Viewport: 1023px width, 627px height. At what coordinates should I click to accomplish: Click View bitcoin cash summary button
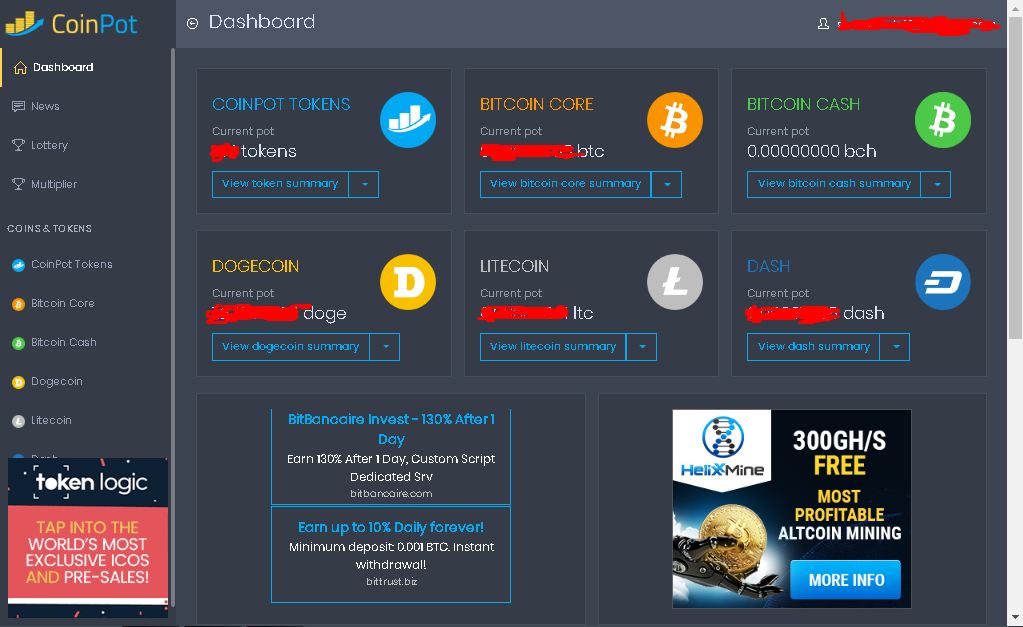tap(834, 185)
